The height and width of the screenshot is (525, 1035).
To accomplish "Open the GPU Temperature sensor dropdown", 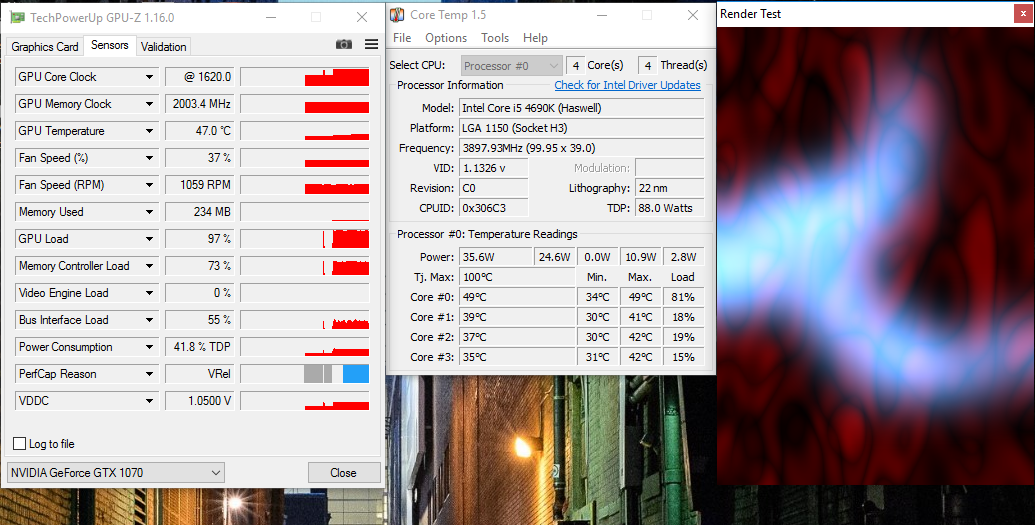I will coord(149,131).
